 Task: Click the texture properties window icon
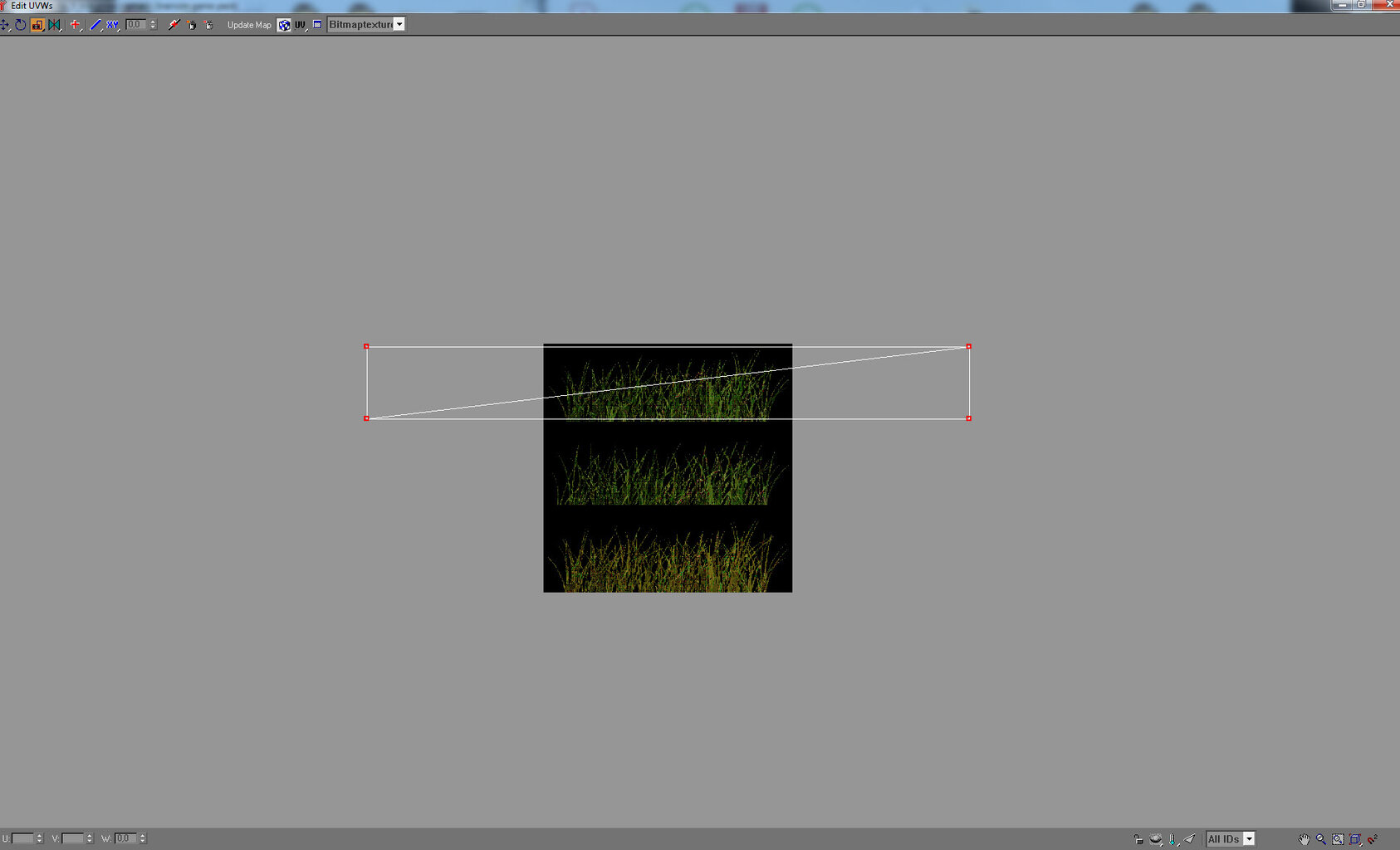[x=317, y=24]
